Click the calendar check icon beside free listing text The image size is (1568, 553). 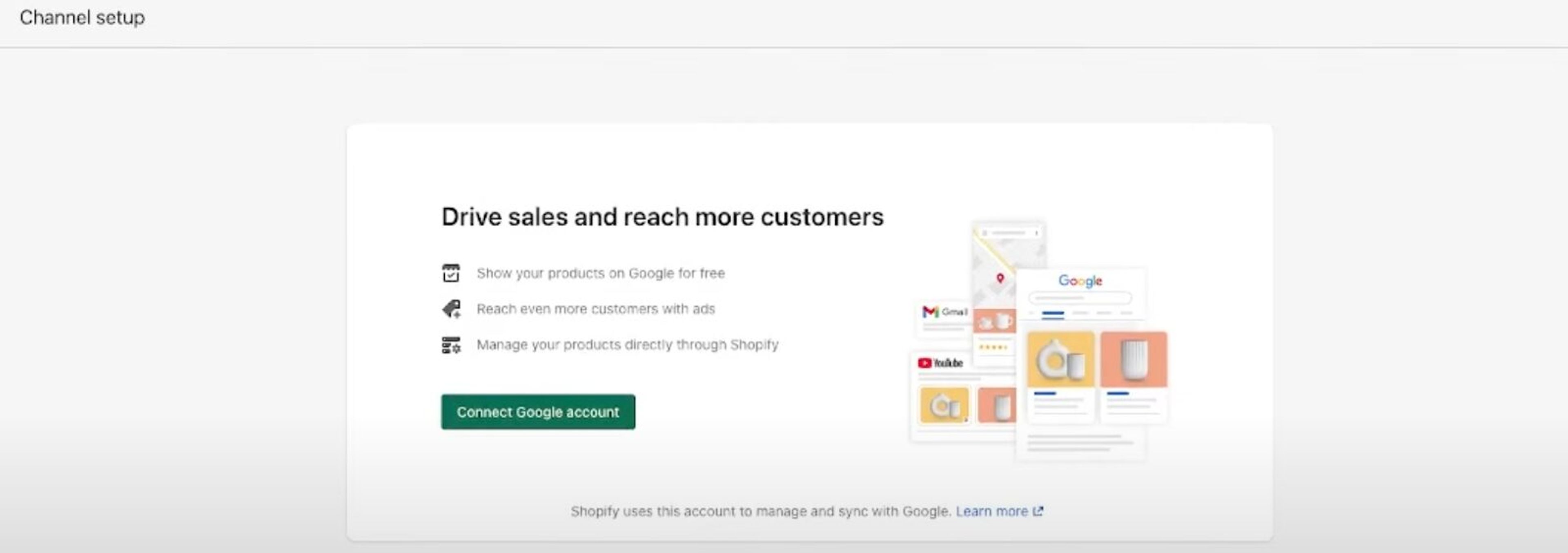point(450,273)
